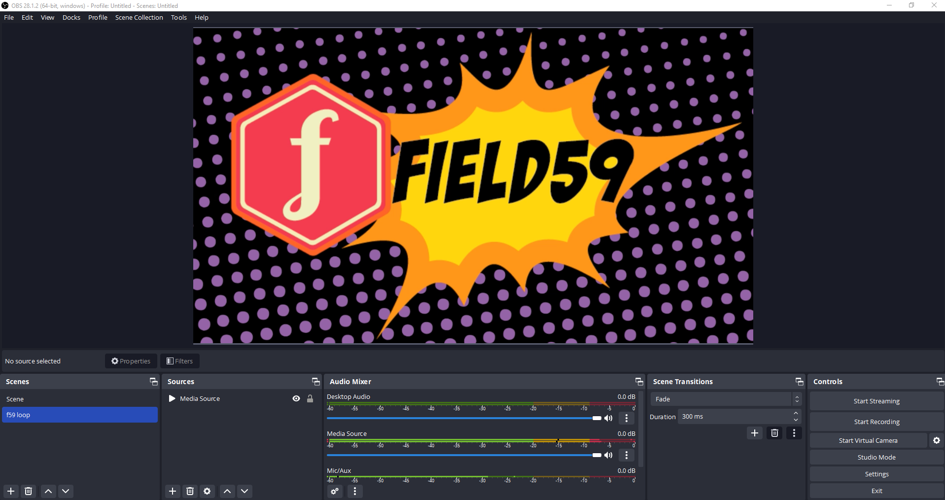Screen dimensions: 945x500
Task: Click Start Recording button
Action: pyautogui.click(x=876, y=421)
